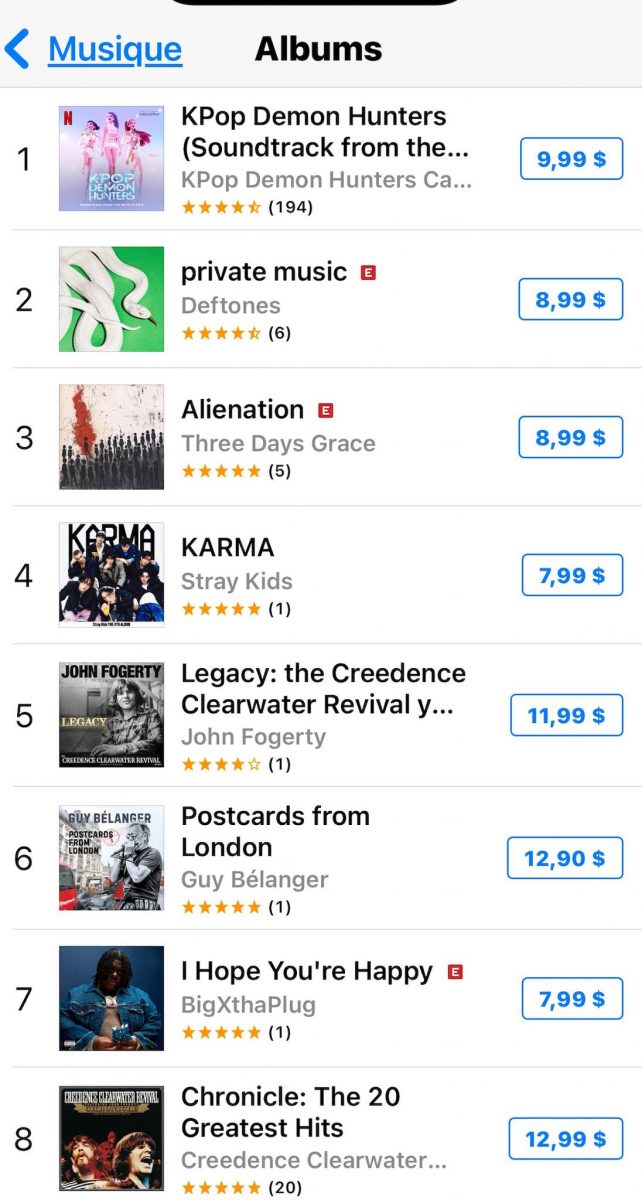Buy KARMA using the 7,99 $ button
The height and width of the screenshot is (1200, 642).
pyautogui.click(x=571, y=575)
